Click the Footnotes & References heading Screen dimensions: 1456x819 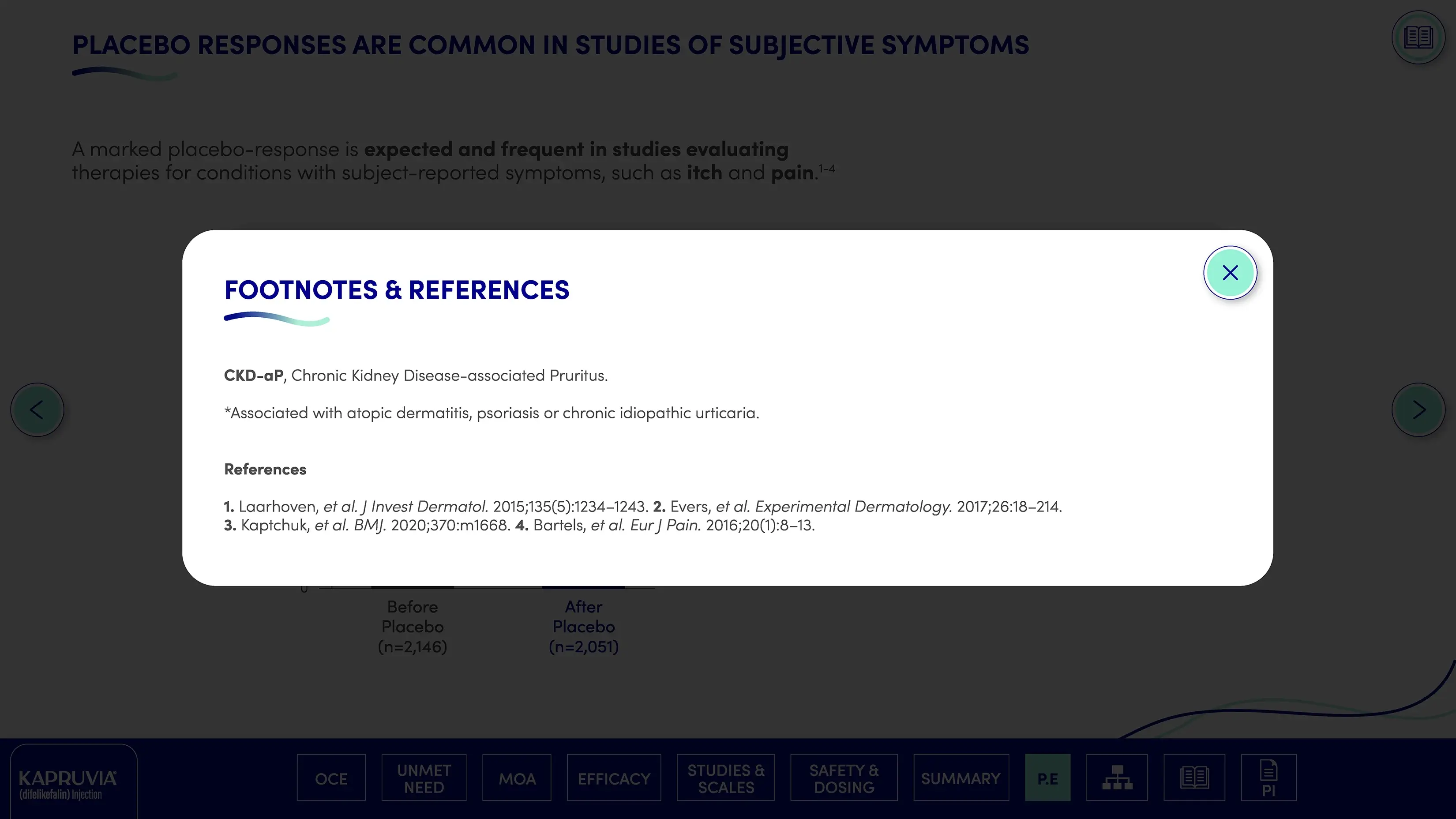coord(397,290)
